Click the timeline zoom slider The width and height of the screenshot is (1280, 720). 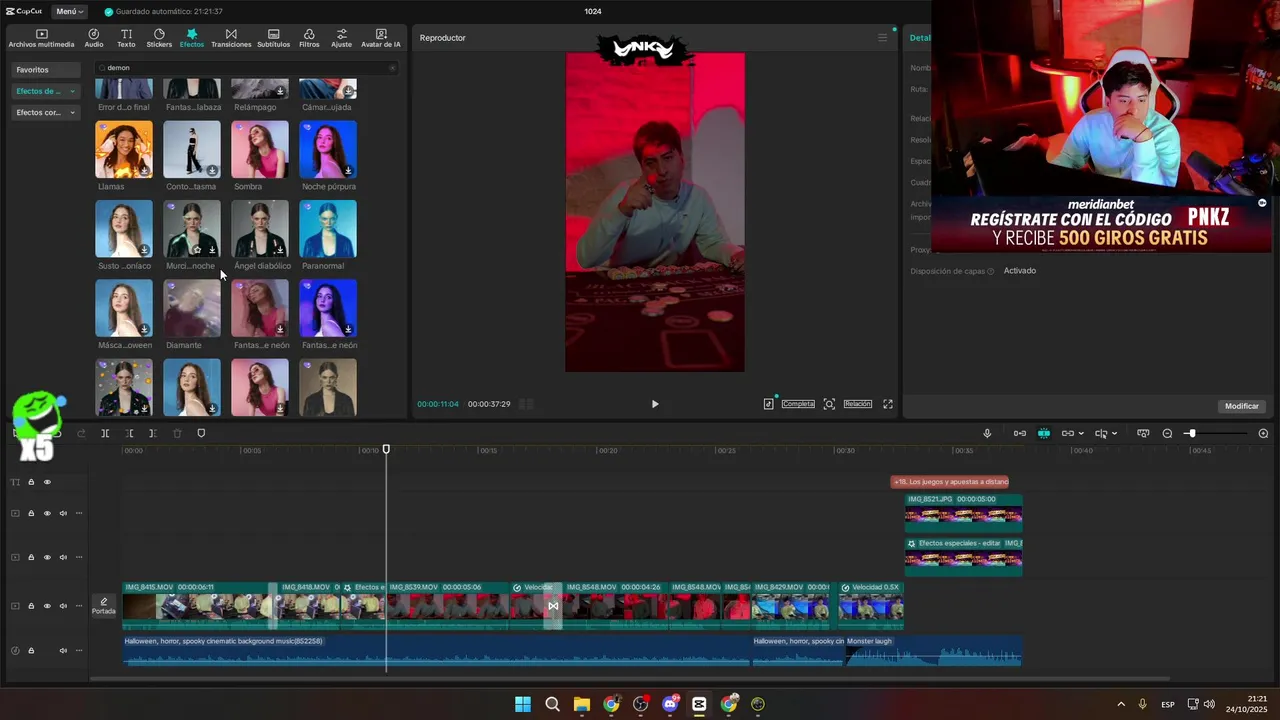[x=1215, y=433]
